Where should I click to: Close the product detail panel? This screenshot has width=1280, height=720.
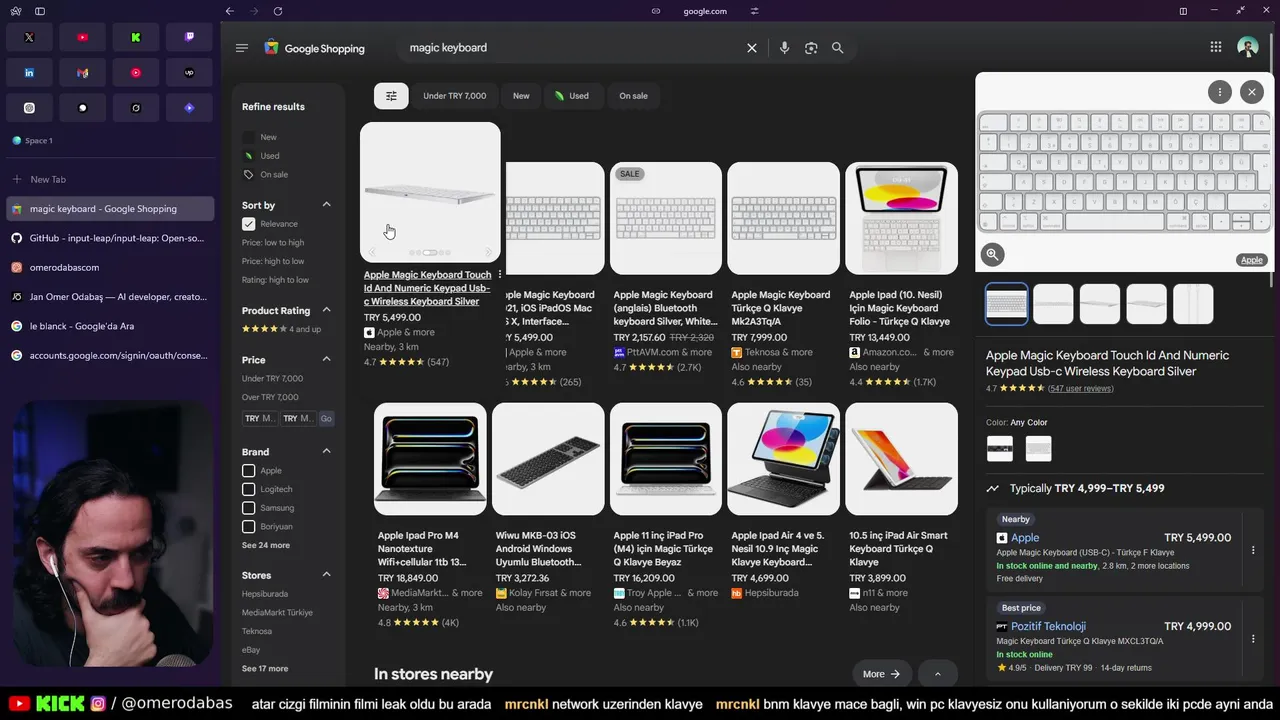click(x=1252, y=92)
